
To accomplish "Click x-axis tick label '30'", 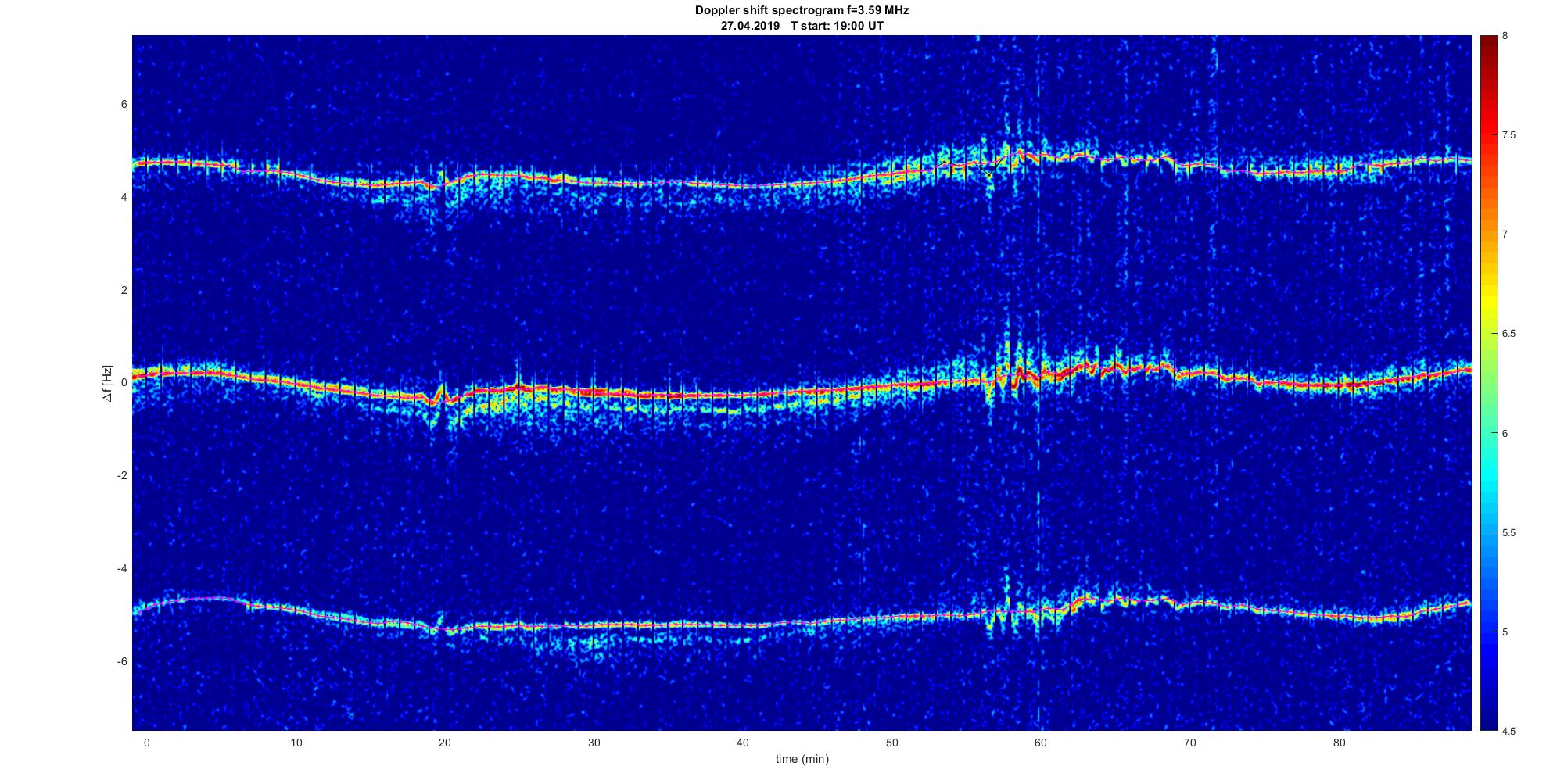I will [594, 743].
